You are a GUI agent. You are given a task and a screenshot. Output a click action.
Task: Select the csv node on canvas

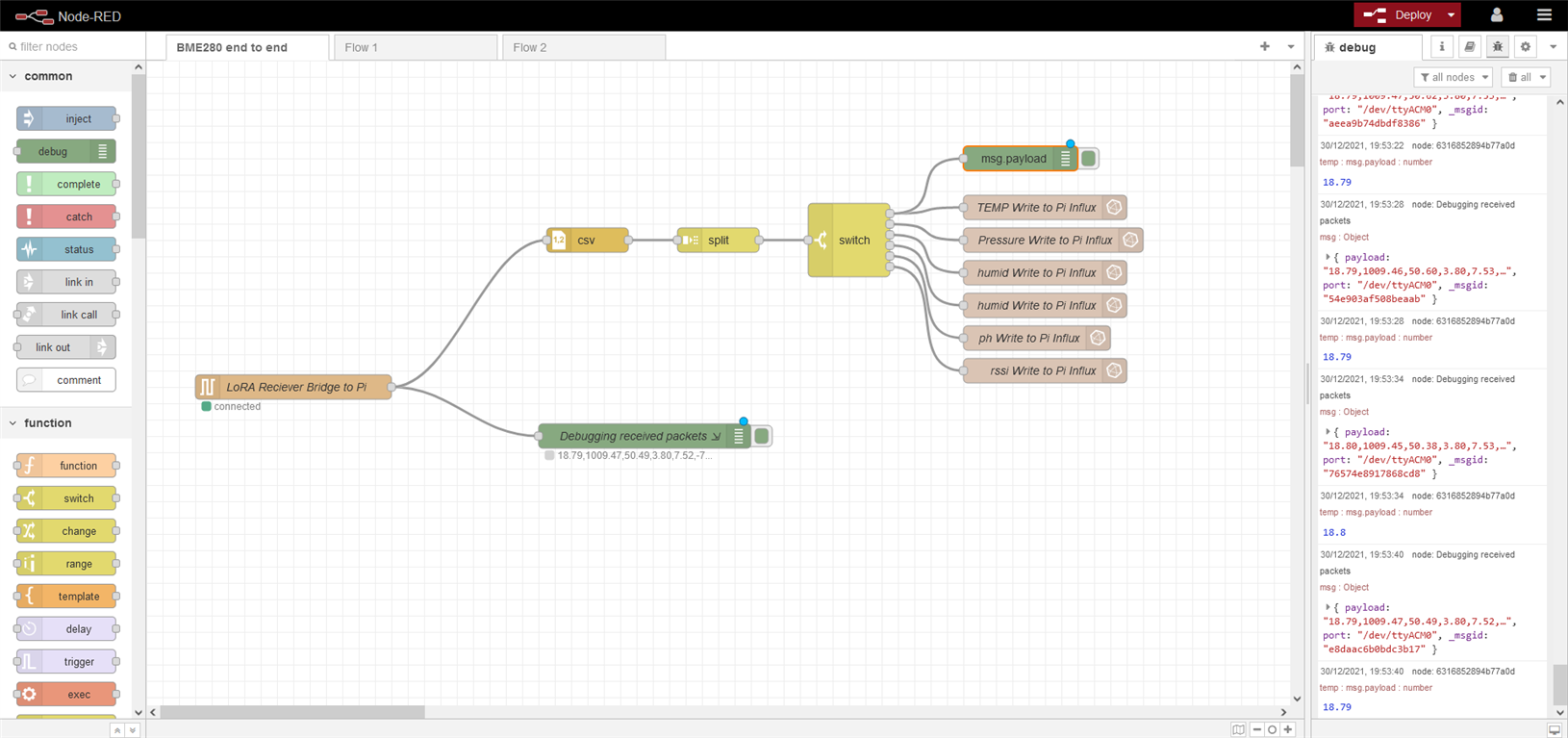(x=588, y=241)
